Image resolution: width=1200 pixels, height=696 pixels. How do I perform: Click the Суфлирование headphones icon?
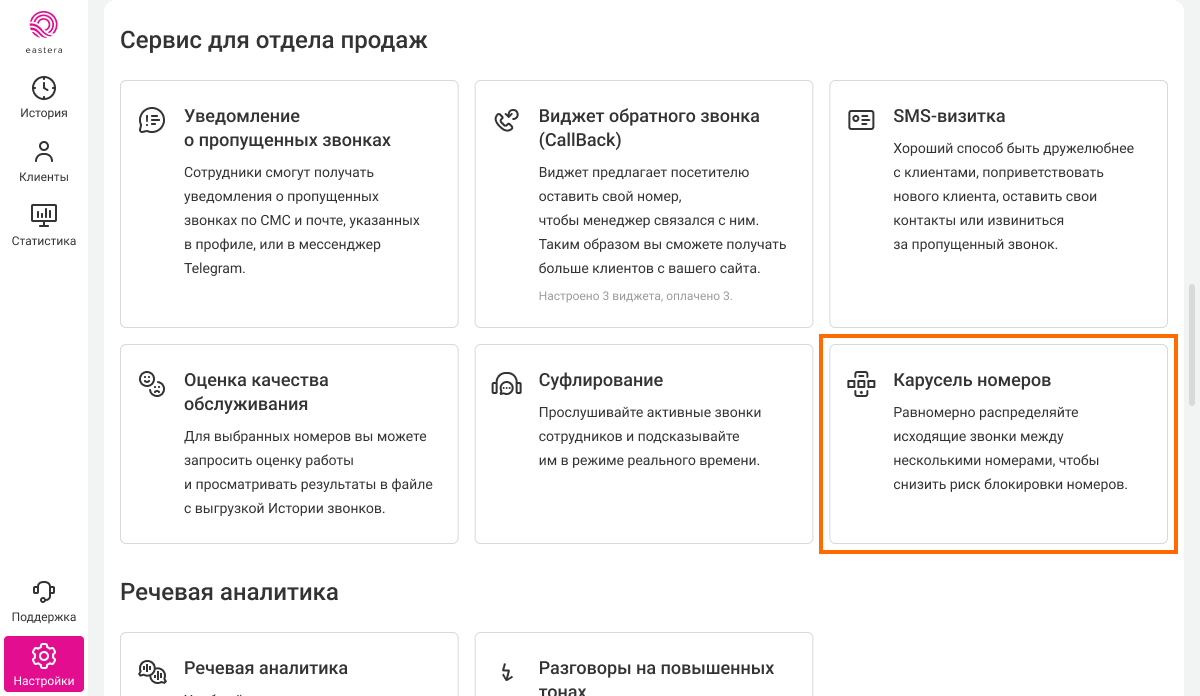(506, 384)
